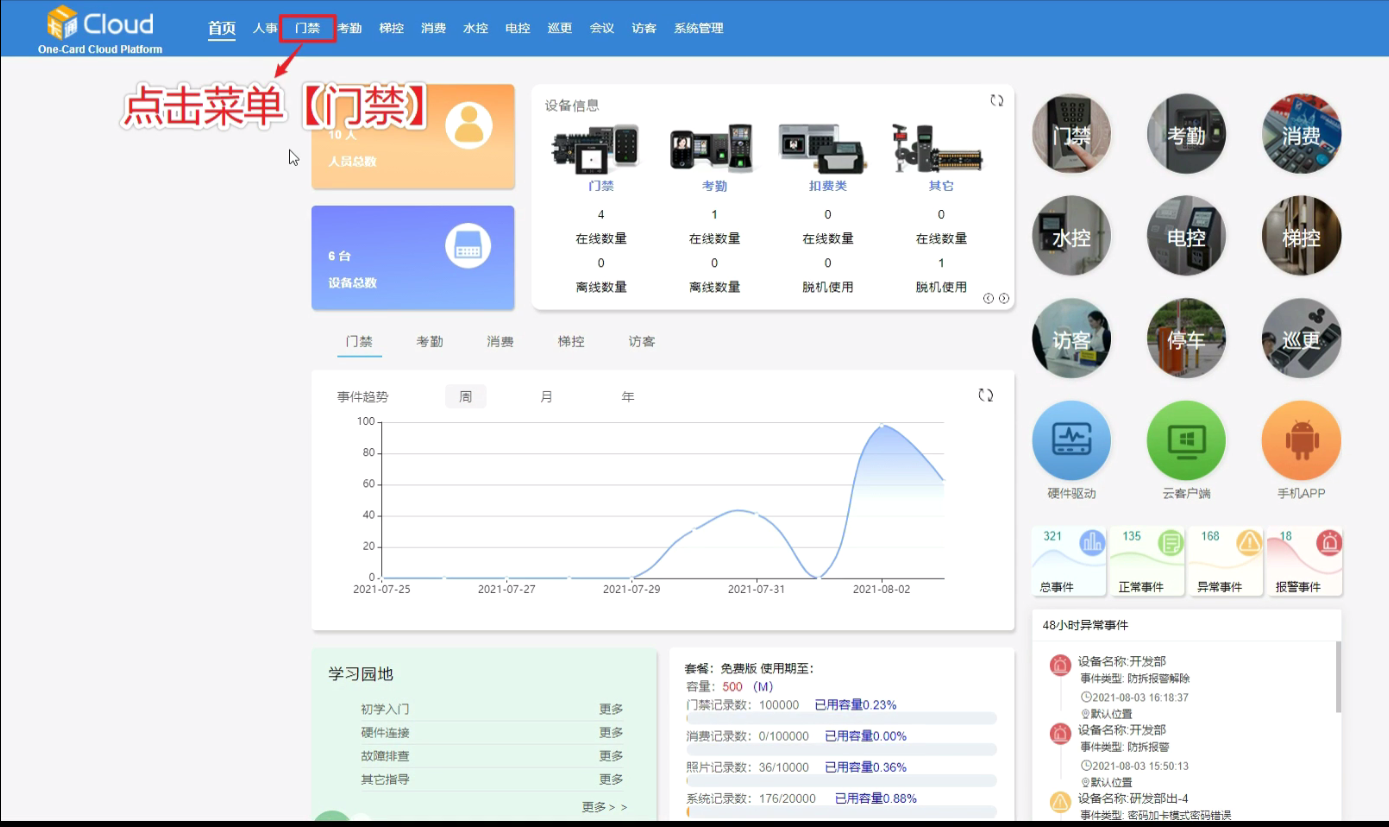The width and height of the screenshot is (1389, 827).
Task: Click the 消费 consumption circle icon
Action: tap(1301, 134)
